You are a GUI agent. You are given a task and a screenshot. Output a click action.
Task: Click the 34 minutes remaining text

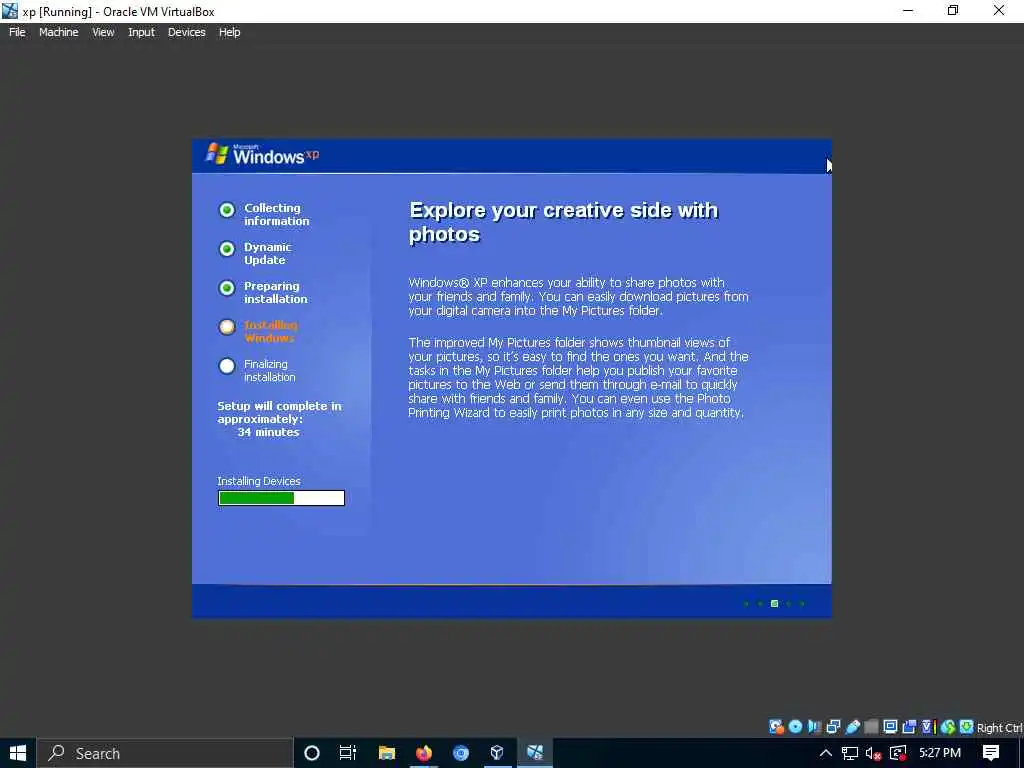(268, 432)
